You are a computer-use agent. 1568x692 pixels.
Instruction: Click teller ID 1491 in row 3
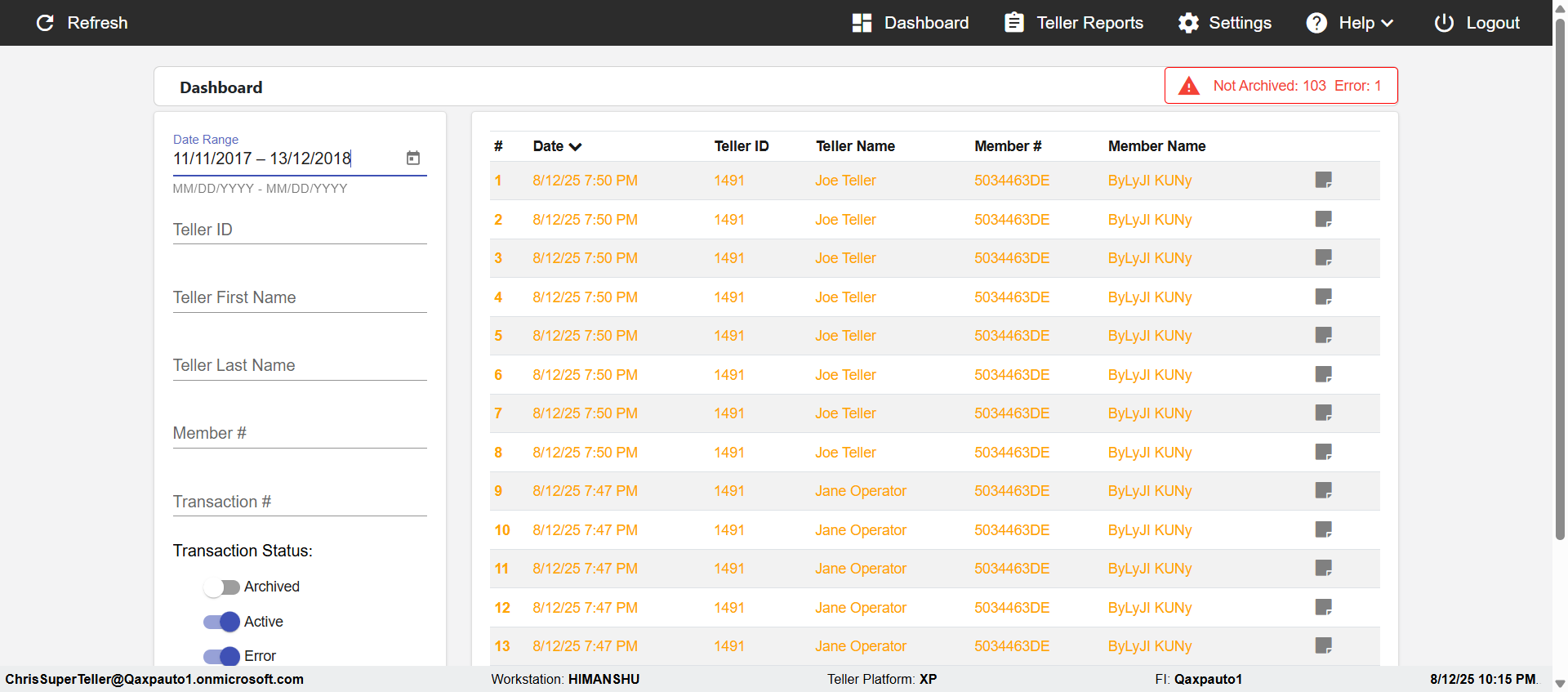[729, 258]
